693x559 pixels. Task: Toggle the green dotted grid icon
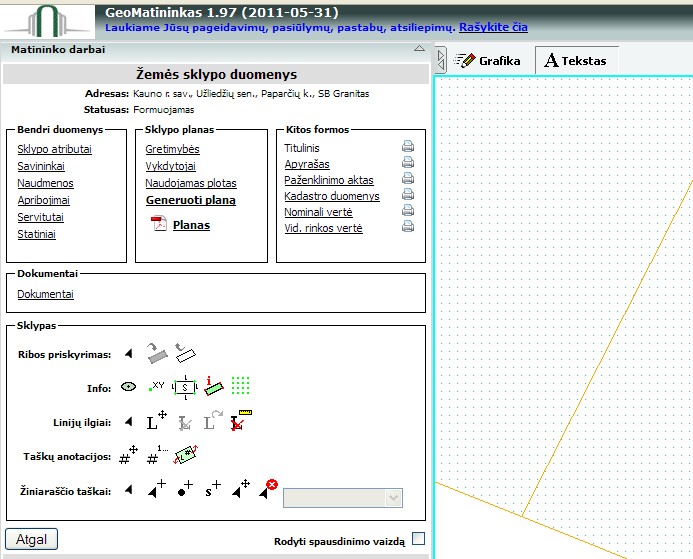coord(241,386)
